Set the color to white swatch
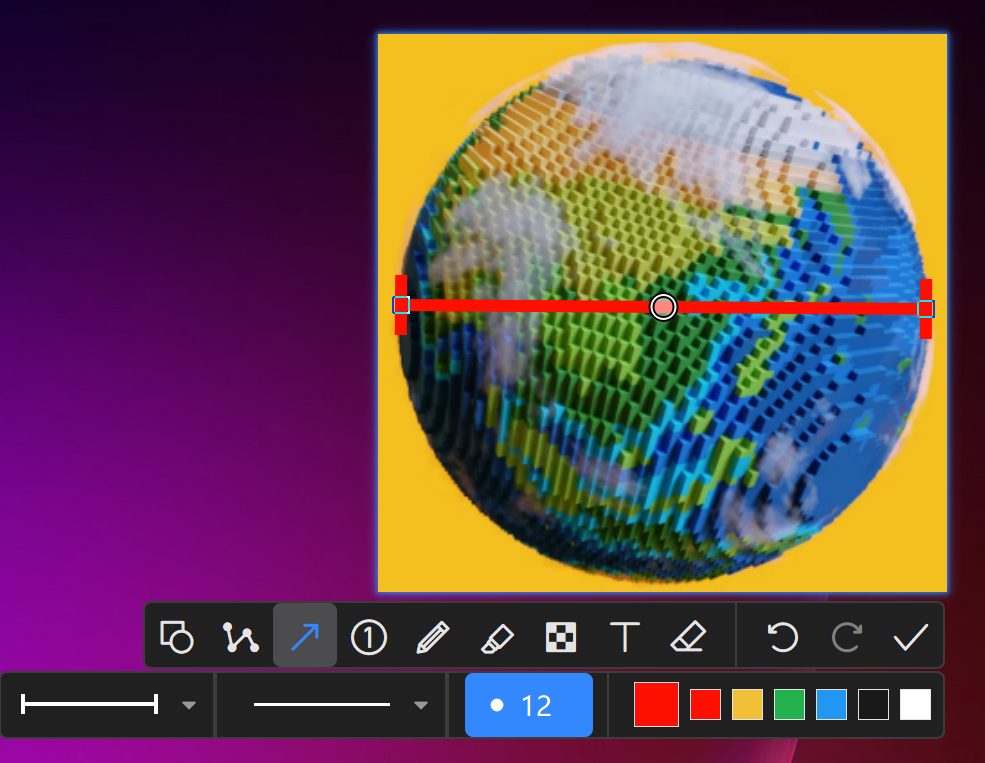 915,705
